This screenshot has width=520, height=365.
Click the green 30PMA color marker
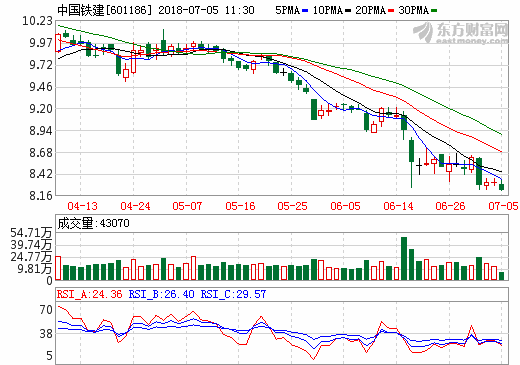[x=433, y=11]
